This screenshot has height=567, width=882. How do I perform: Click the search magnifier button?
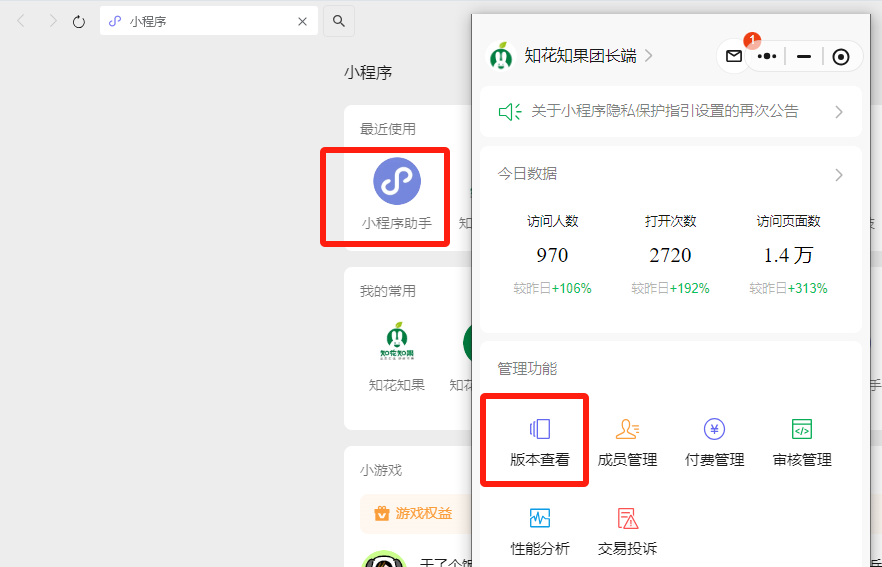pyautogui.click(x=339, y=21)
